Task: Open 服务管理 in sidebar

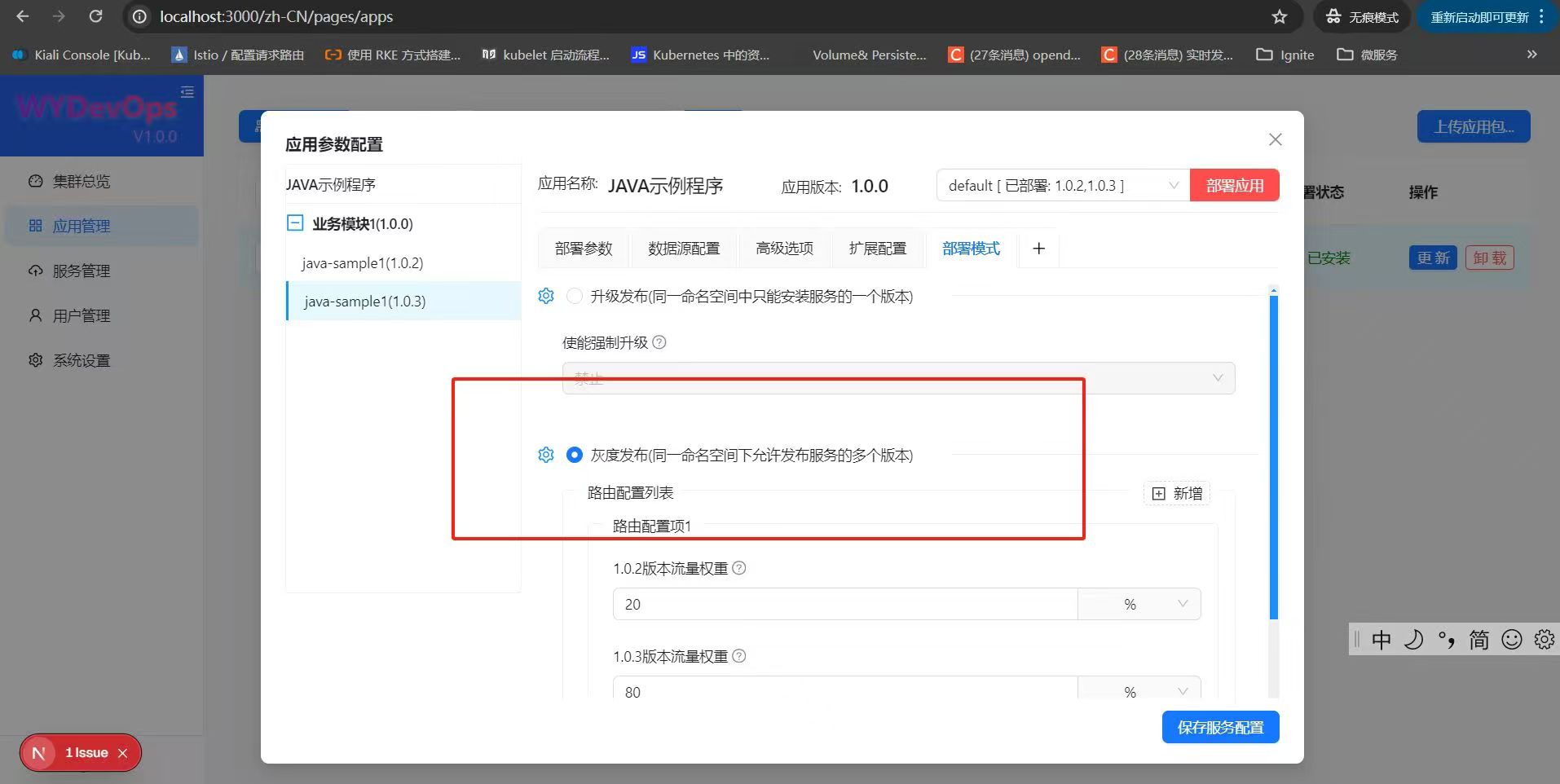Action: tap(102, 271)
